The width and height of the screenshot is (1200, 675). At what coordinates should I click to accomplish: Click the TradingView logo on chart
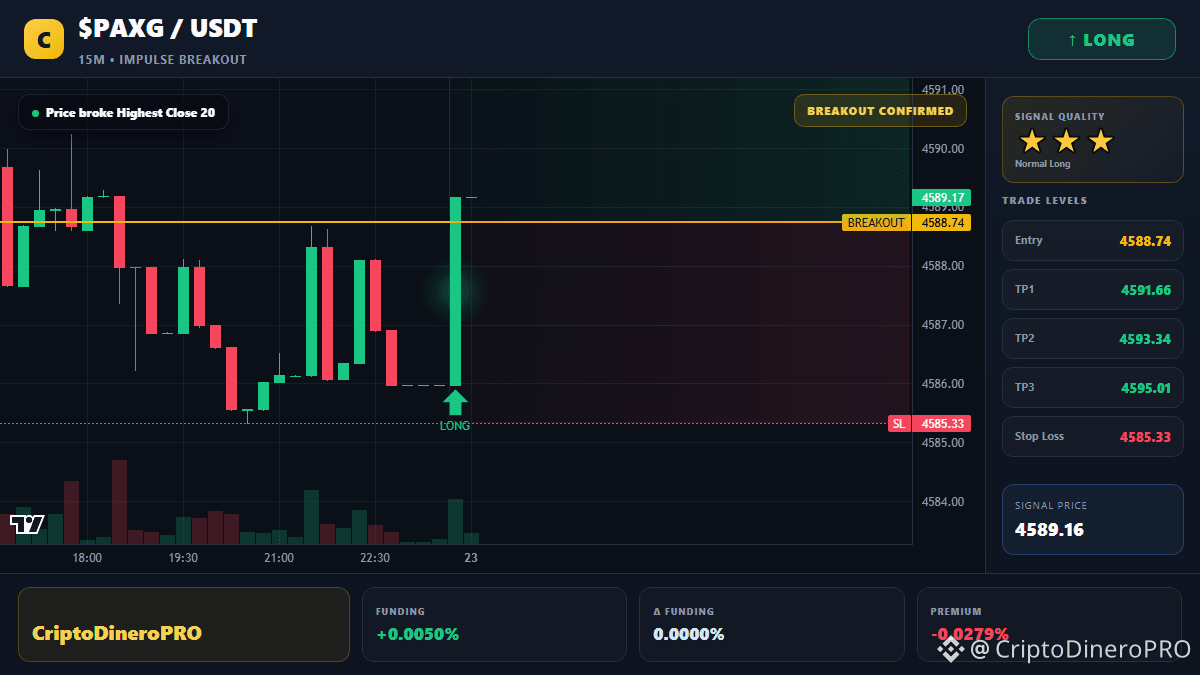[x=27, y=524]
